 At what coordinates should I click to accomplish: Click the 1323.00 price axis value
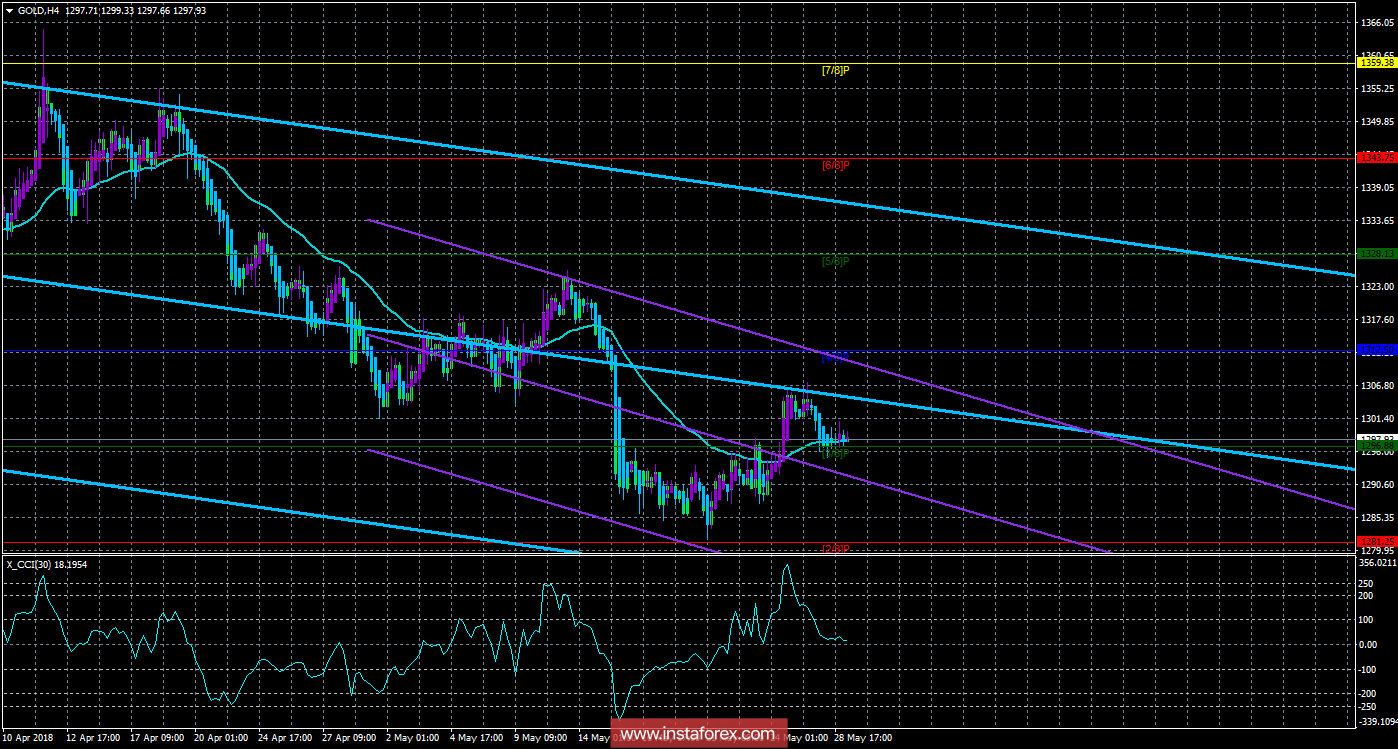pyautogui.click(x=1376, y=287)
